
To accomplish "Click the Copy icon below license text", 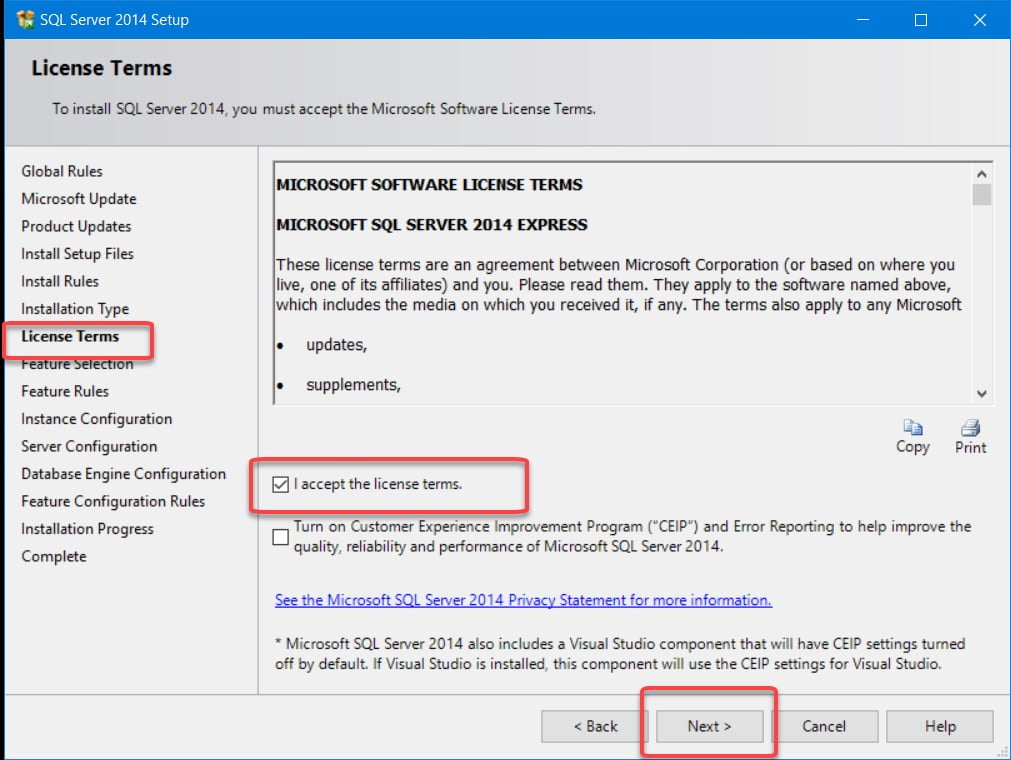I will (912, 428).
